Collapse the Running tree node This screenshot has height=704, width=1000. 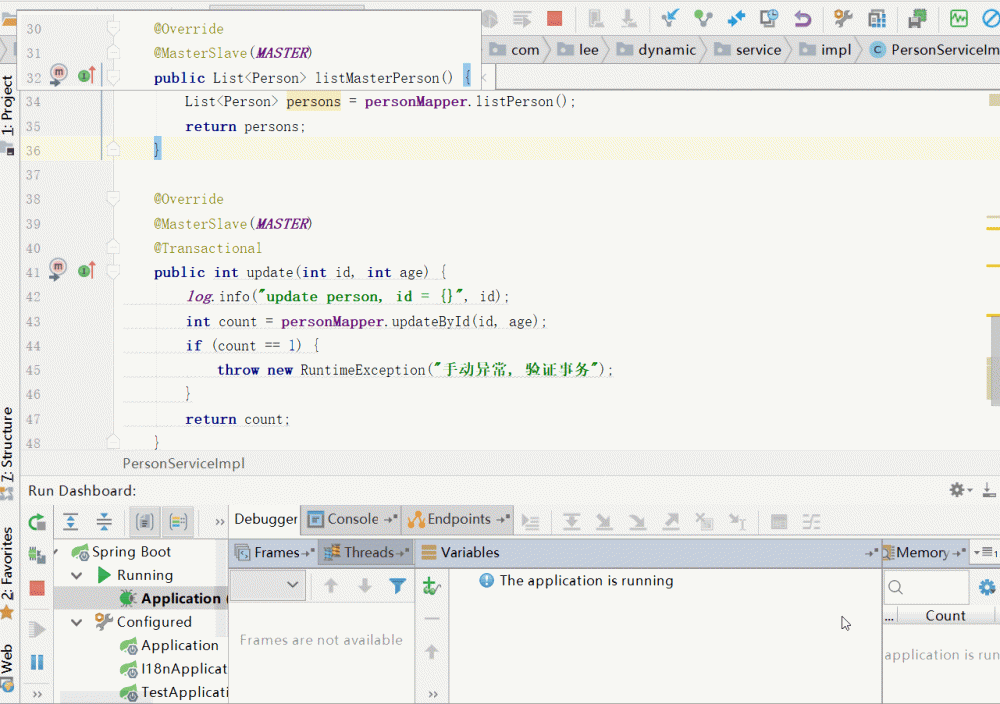[77, 576]
